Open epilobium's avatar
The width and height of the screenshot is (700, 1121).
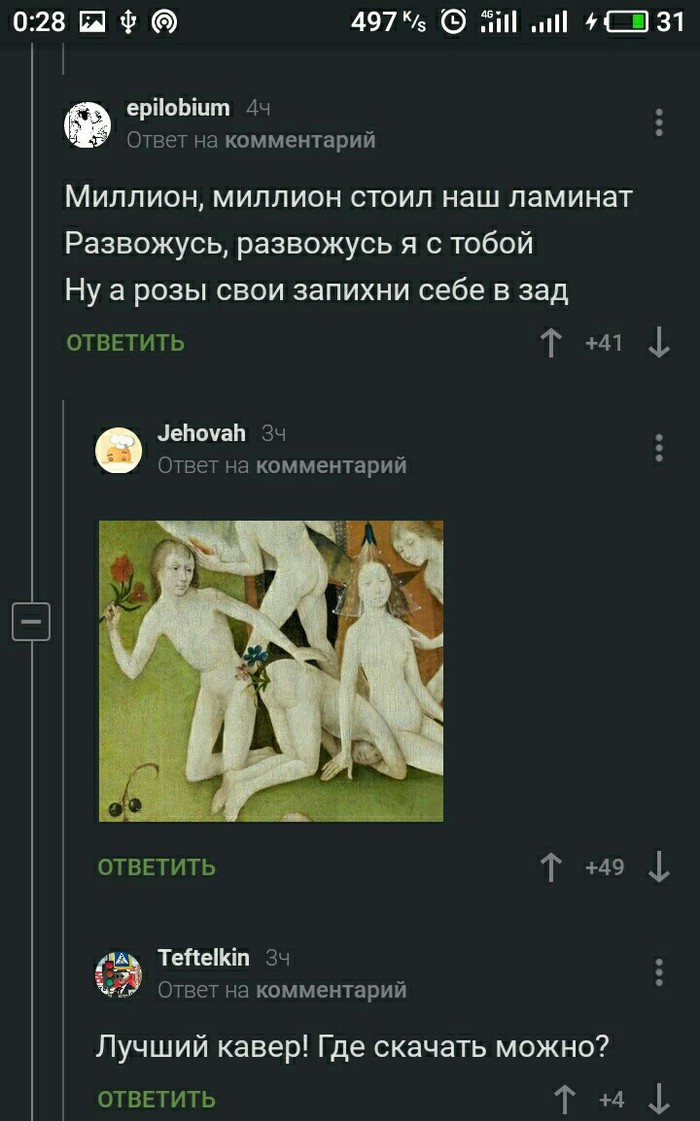coord(87,124)
